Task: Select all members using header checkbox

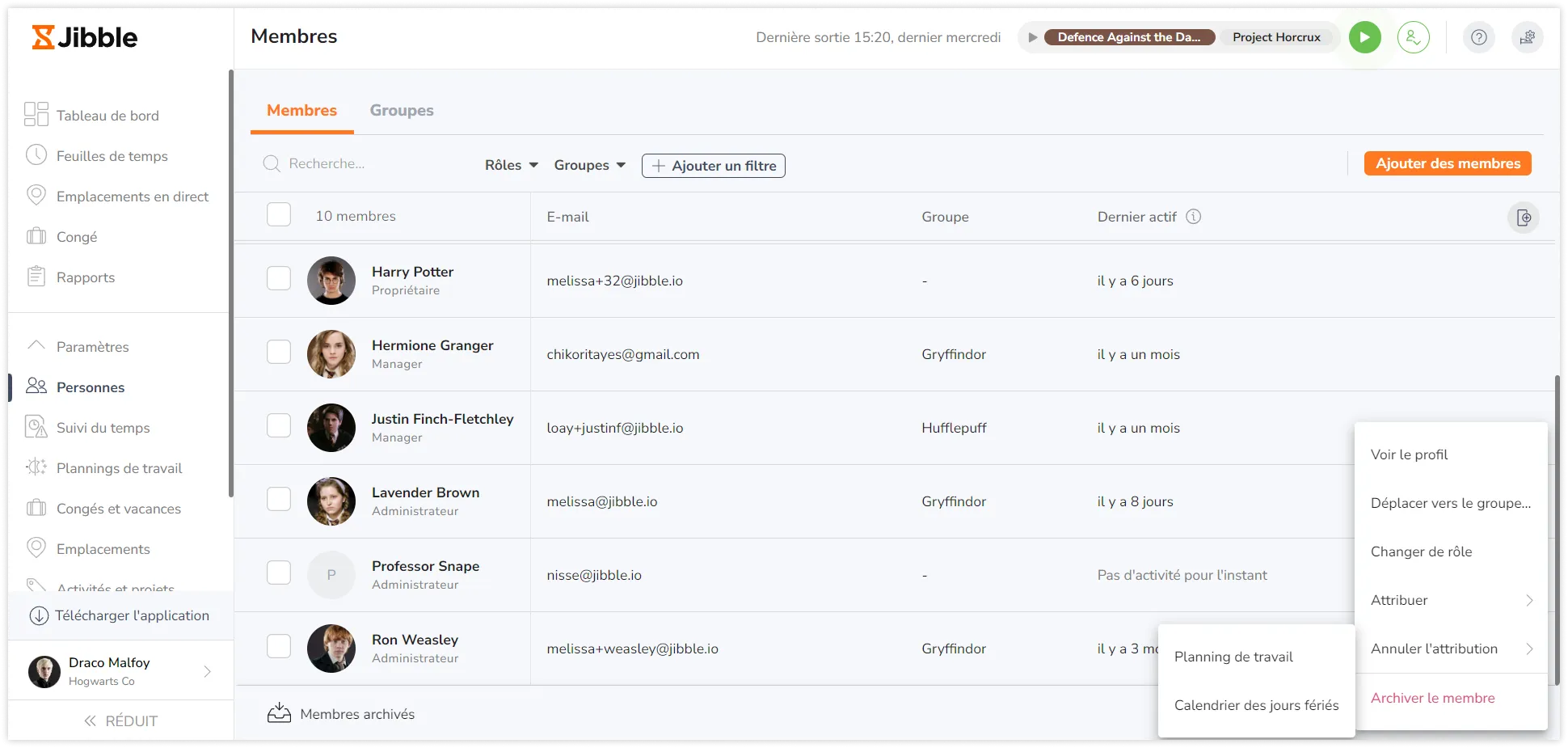Action: tap(279, 215)
